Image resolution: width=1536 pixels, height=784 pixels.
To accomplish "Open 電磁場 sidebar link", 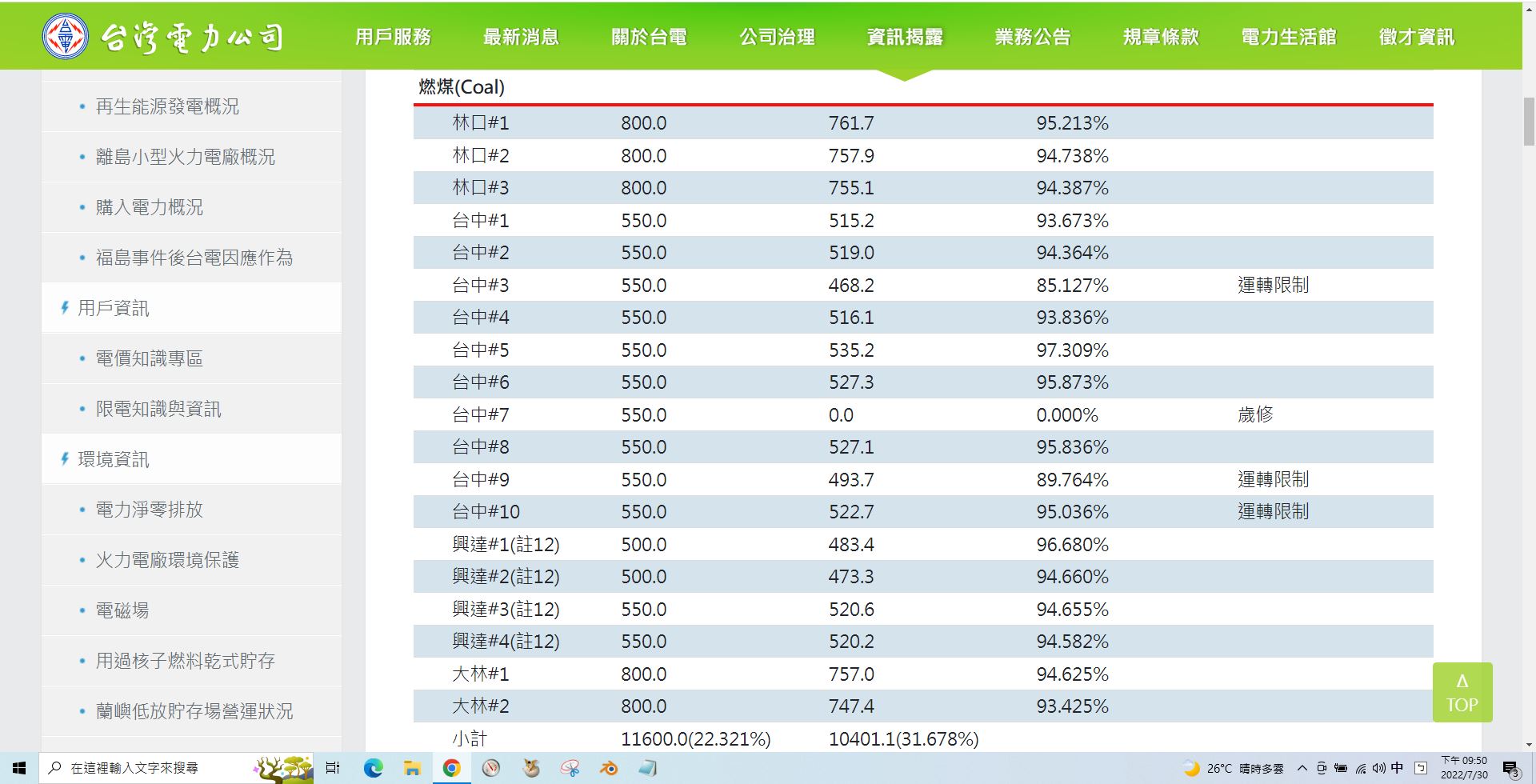I will [x=122, y=610].
